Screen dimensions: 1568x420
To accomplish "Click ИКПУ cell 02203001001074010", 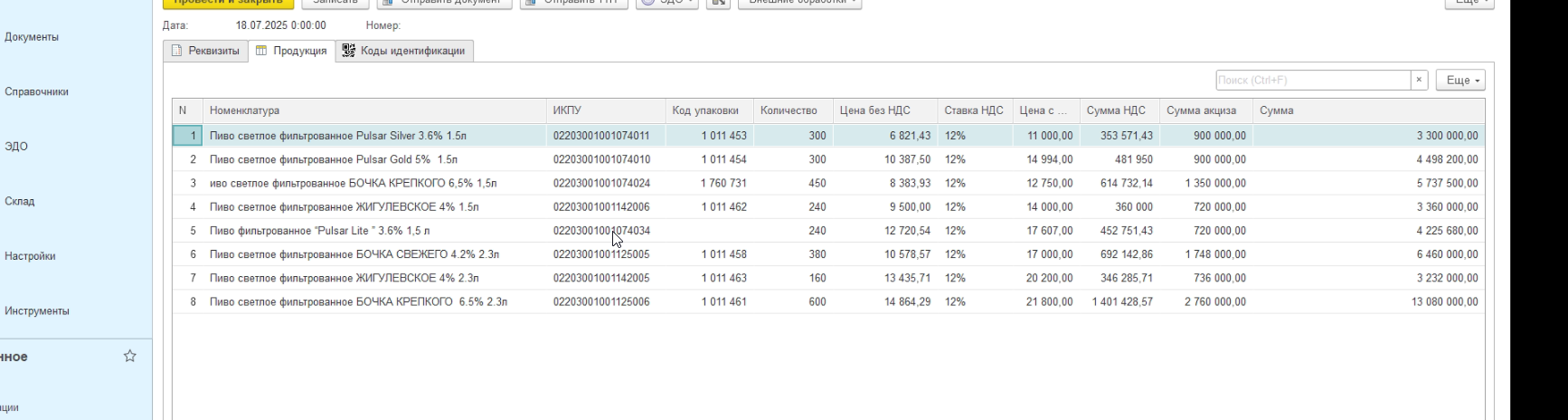I will (606, 159).
